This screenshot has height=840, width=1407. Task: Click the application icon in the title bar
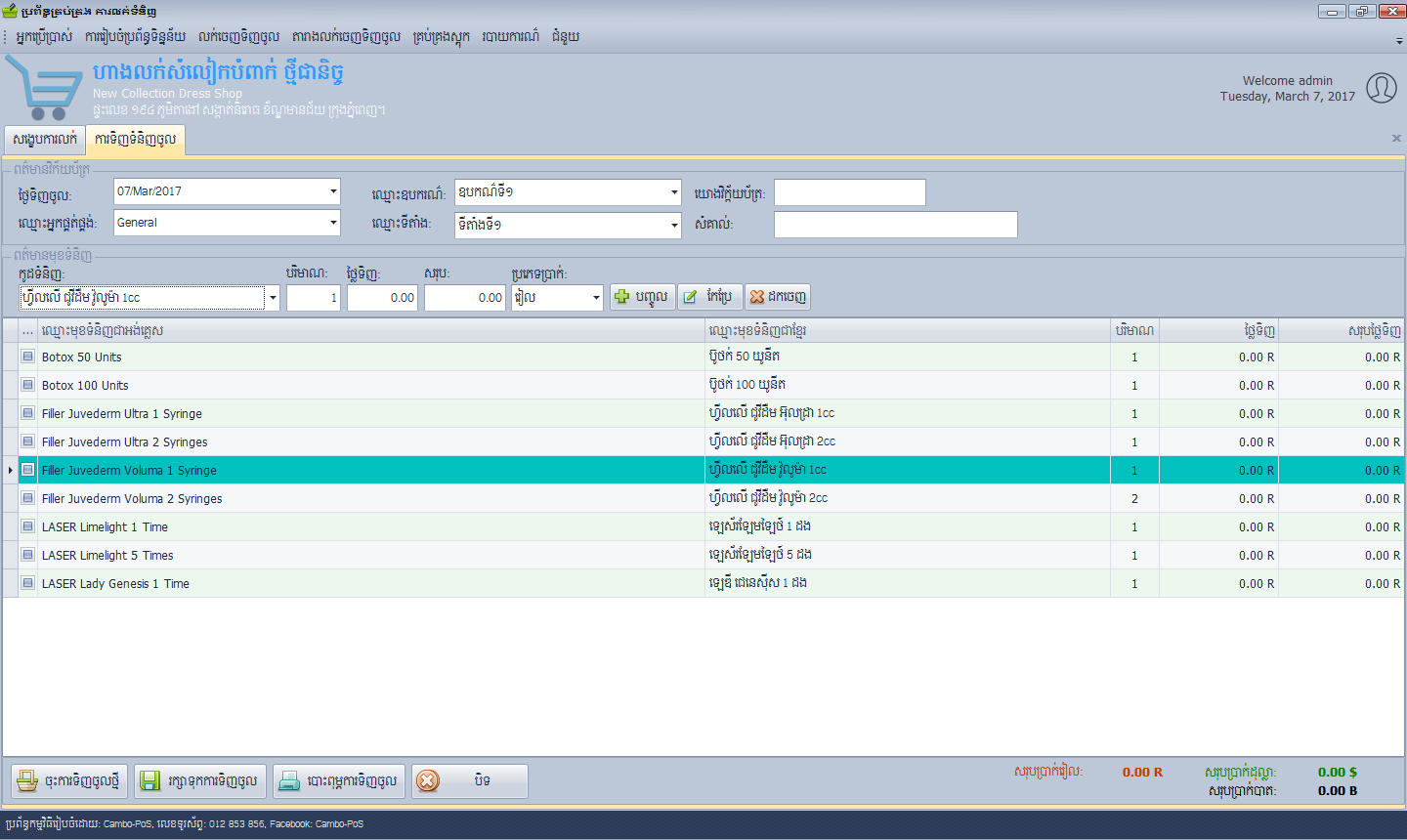click(10, 11)
